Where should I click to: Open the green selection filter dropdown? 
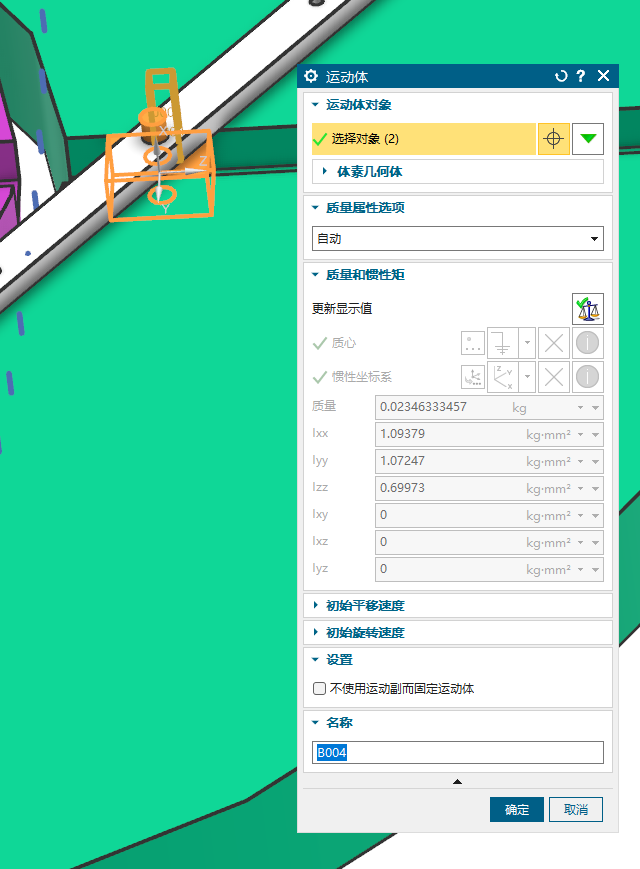click(588, 139)
